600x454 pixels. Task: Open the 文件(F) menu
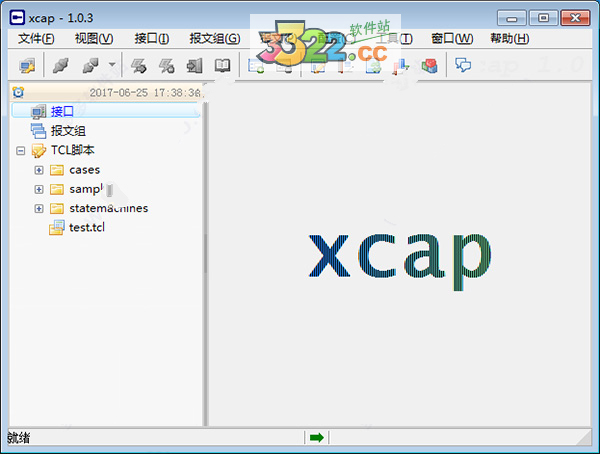36,38
